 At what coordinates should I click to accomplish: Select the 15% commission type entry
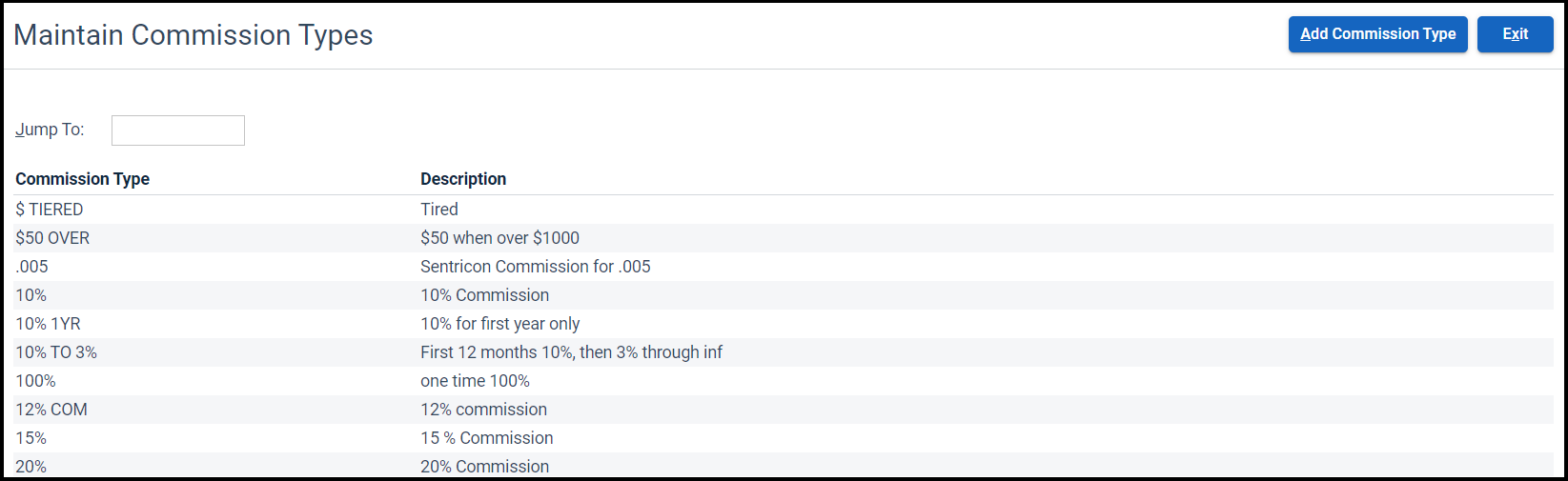31,438
